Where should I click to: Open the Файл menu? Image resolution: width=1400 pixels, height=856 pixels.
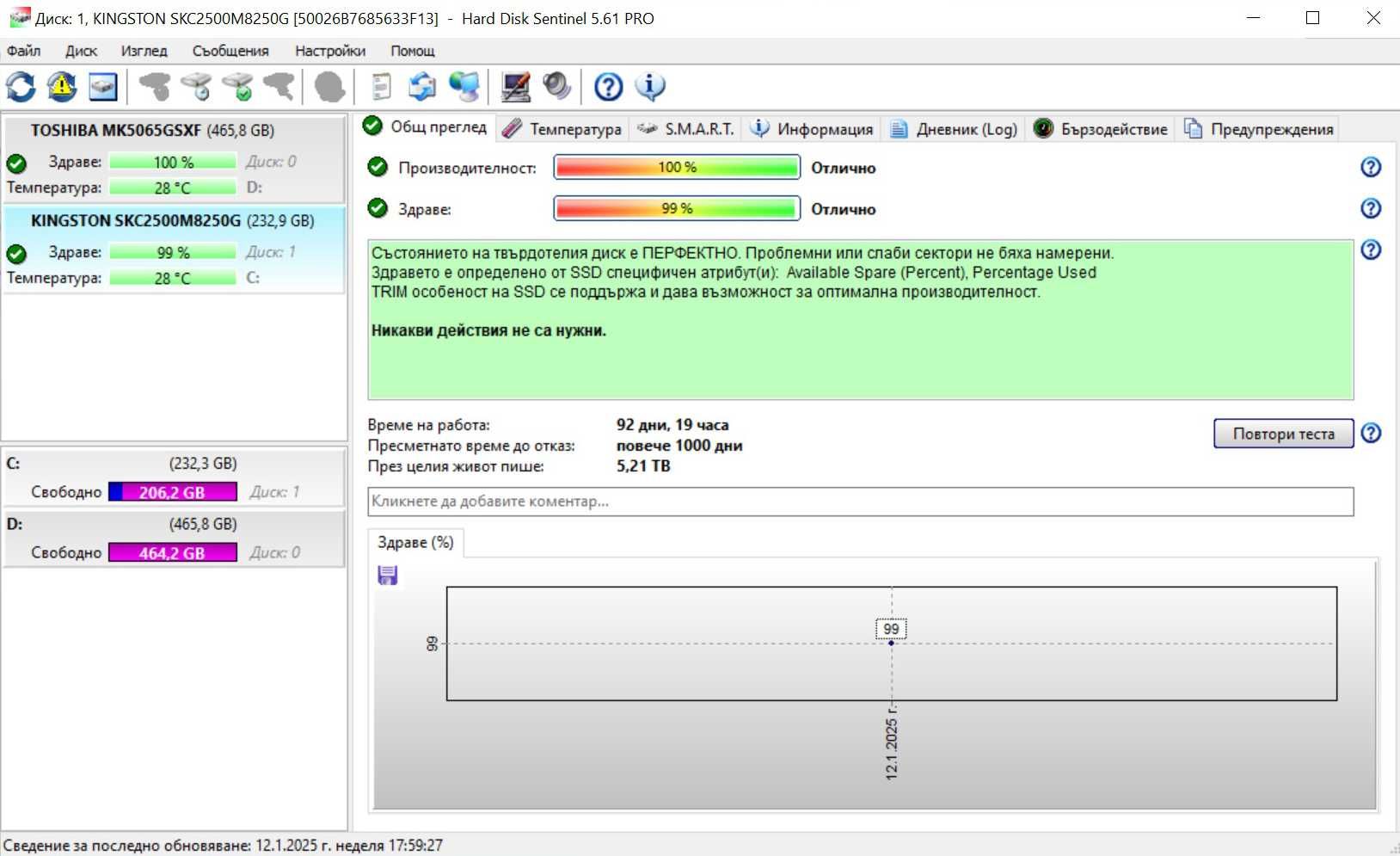click(x=24, y=51)
